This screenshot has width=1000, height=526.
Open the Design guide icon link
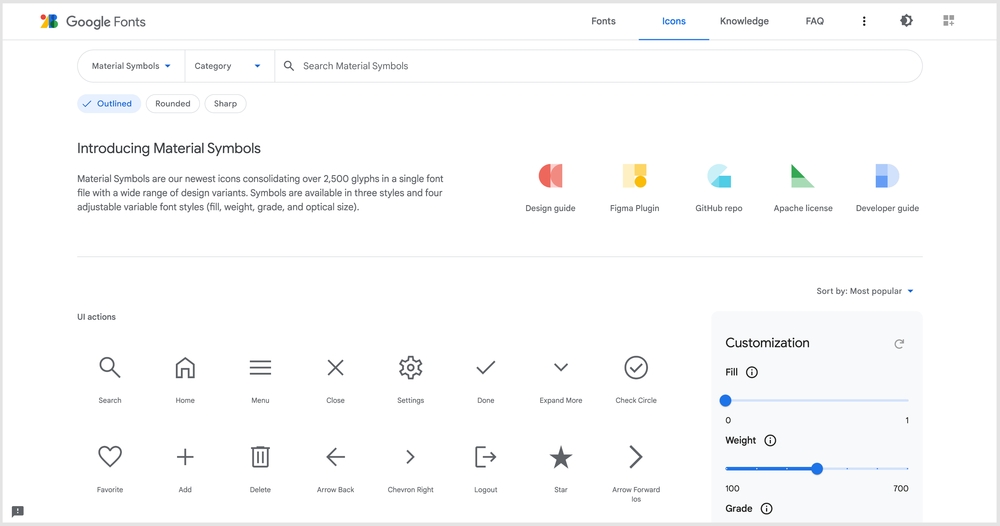pyautogui.click(x=550, y=176)
